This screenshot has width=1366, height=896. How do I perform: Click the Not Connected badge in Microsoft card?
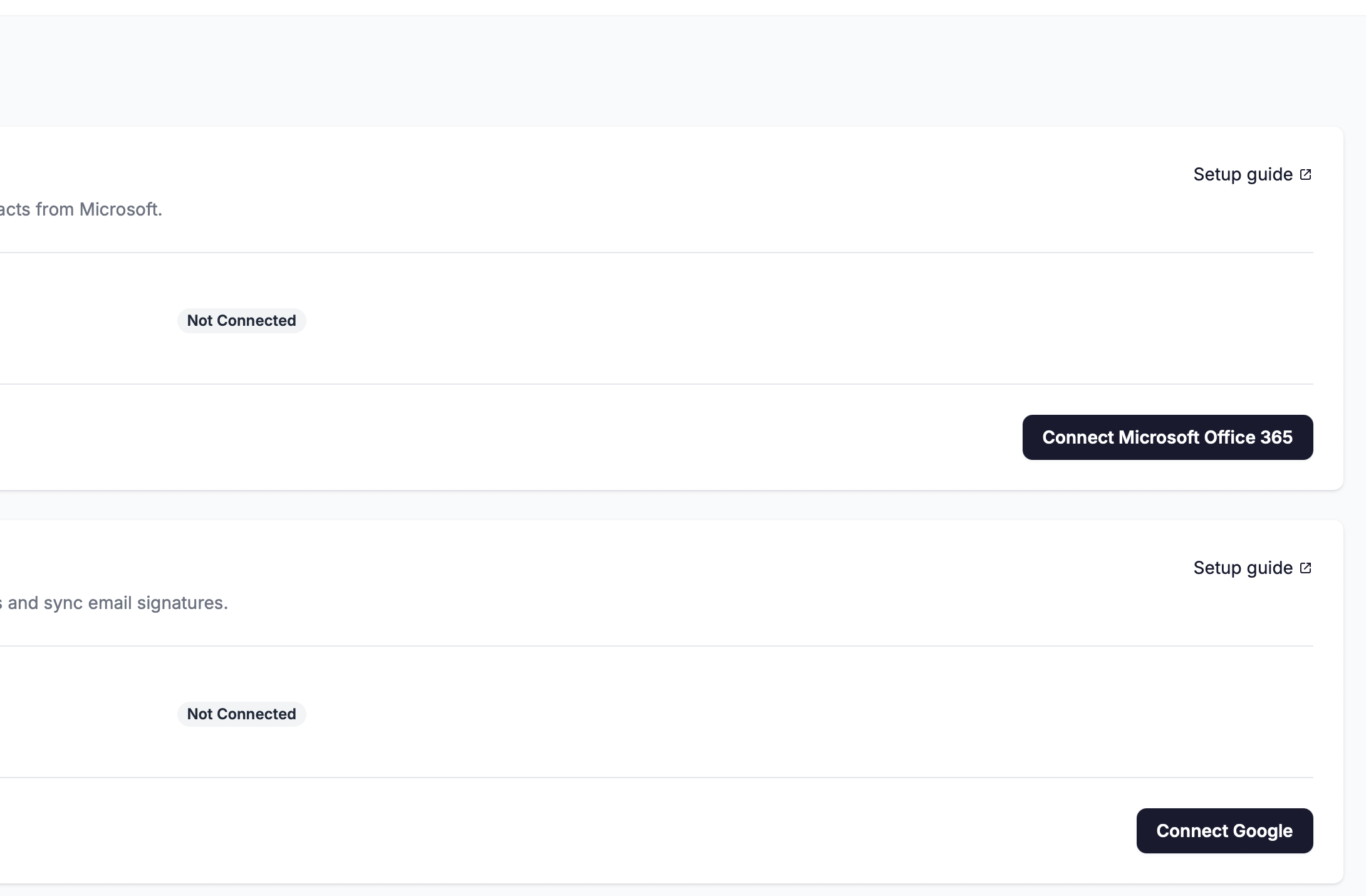(x=241, y=321)
